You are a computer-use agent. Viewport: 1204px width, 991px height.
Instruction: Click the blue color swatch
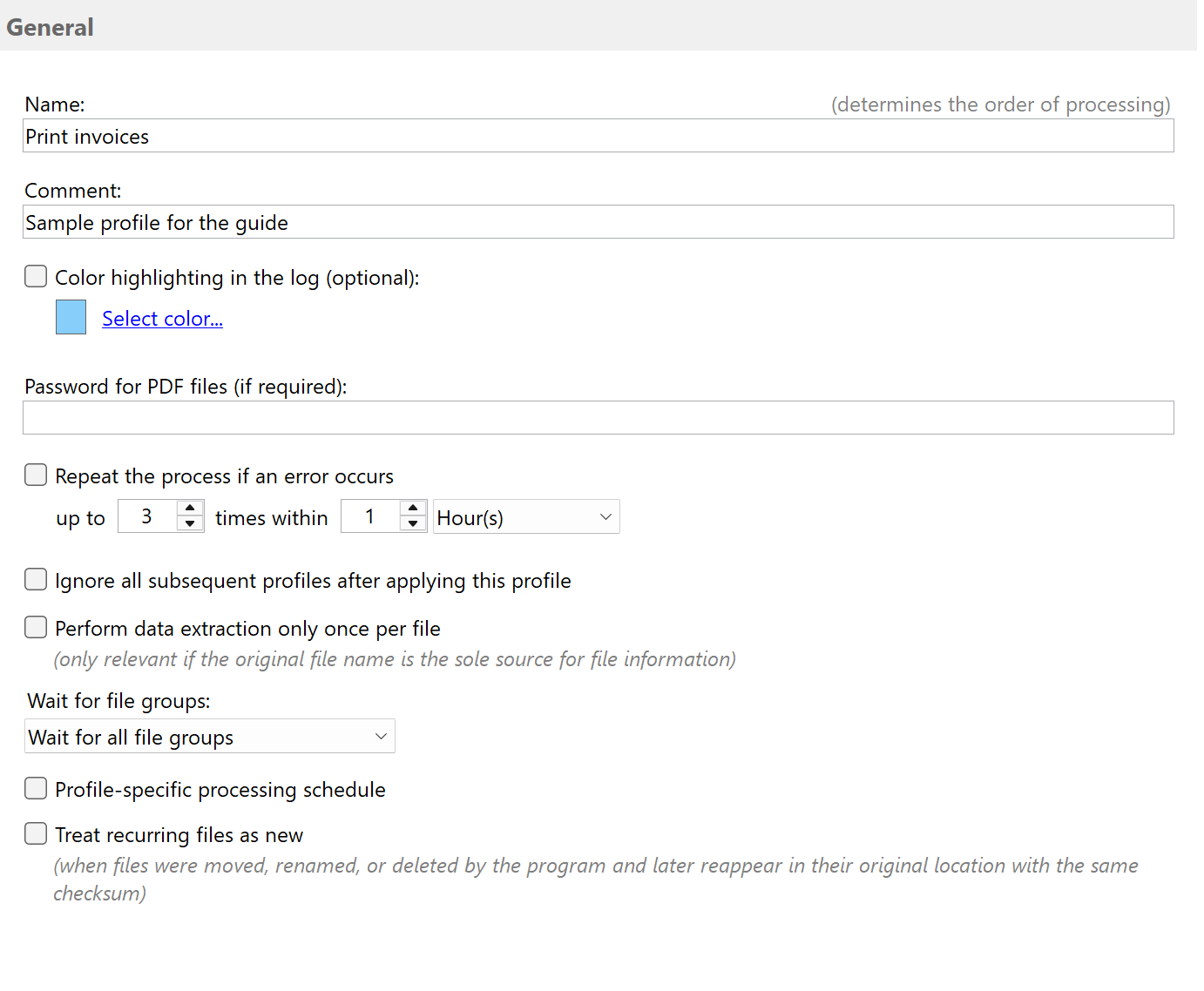(x=71, y=317)
